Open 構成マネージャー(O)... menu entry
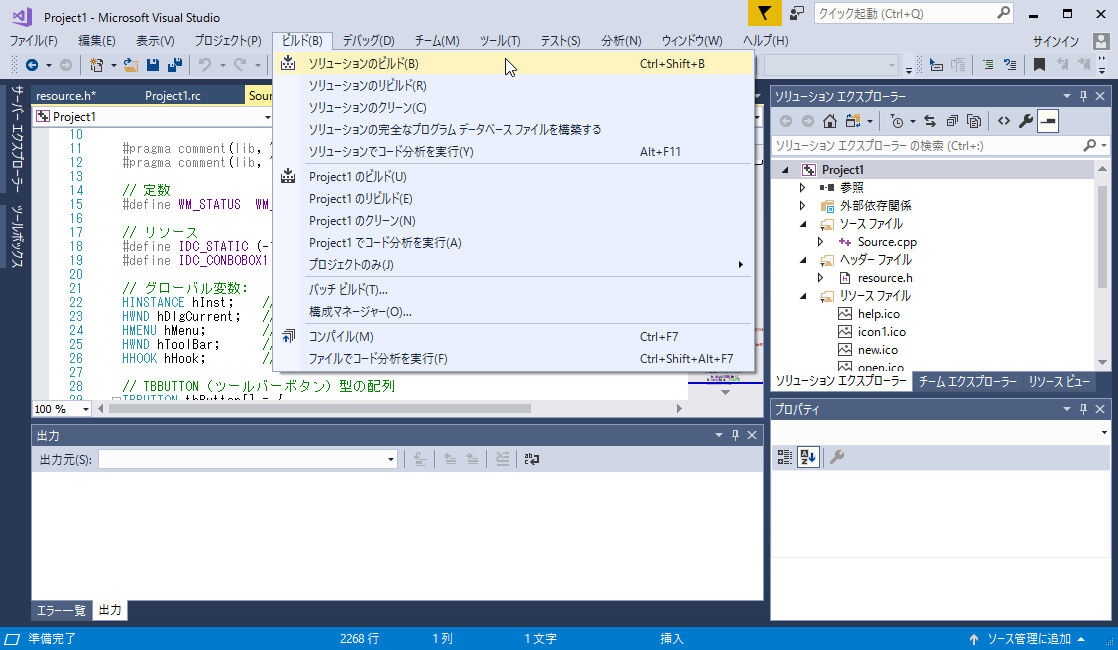This screenshot has height=650, width=1118. [513, 311]
